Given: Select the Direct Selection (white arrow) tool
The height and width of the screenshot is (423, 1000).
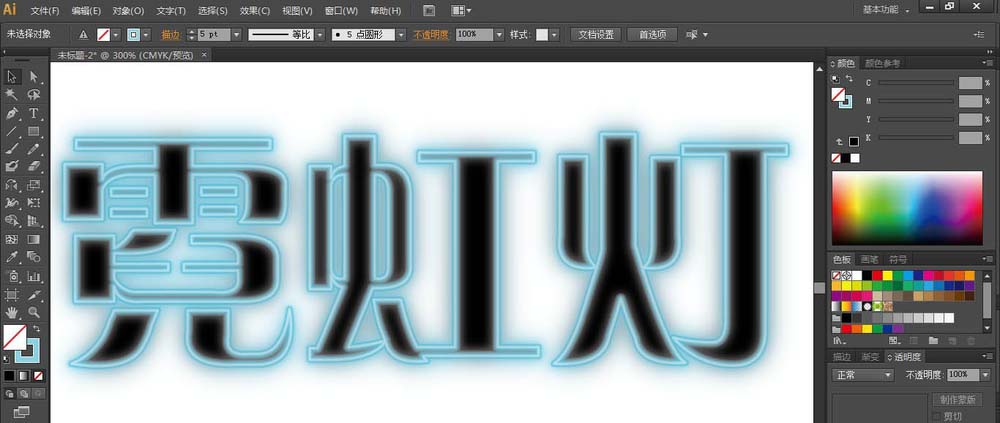Looking at the screenshot, I should click(34, 77).
